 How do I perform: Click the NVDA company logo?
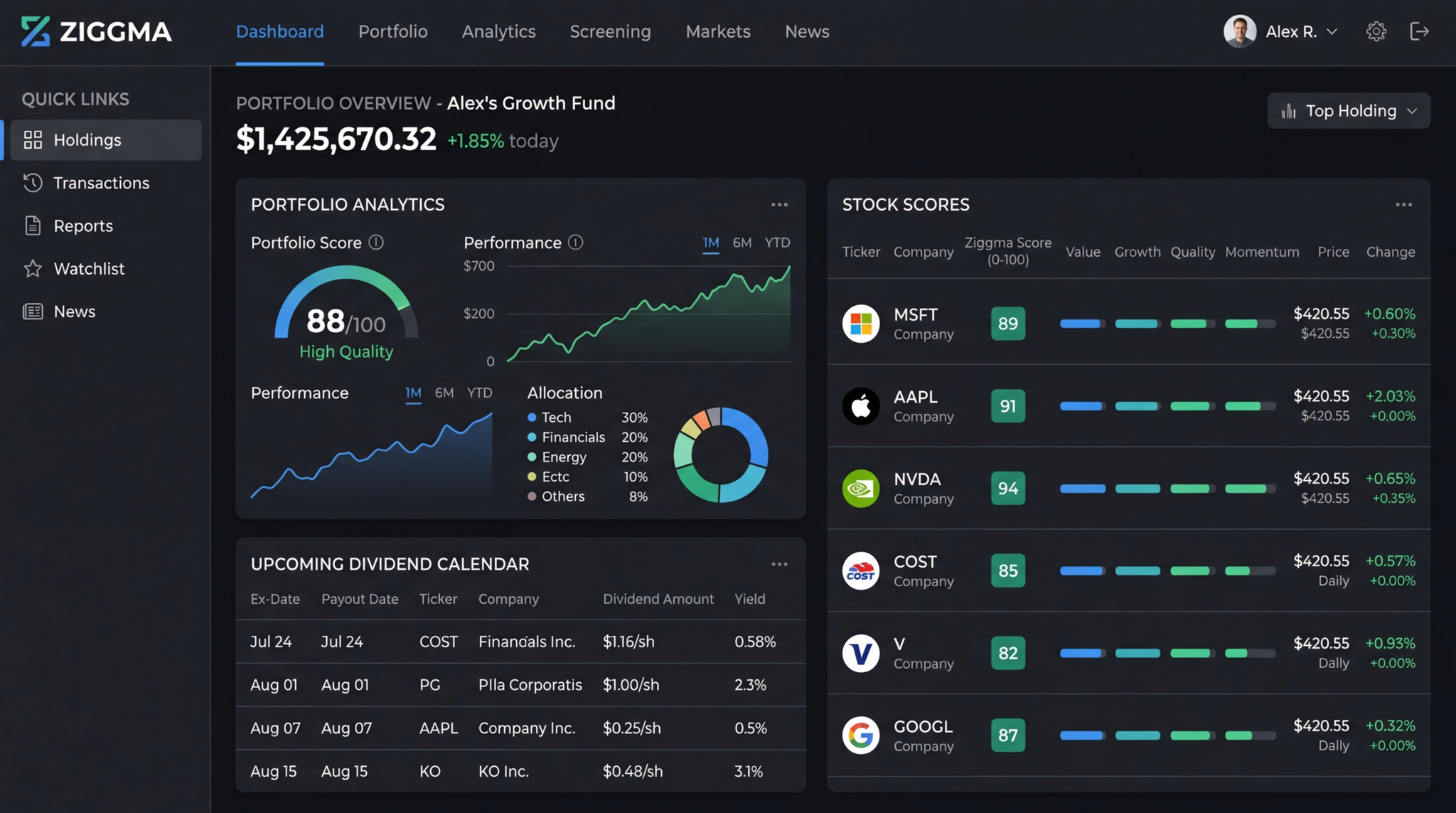pyautogui.click(x=860, y=488)
